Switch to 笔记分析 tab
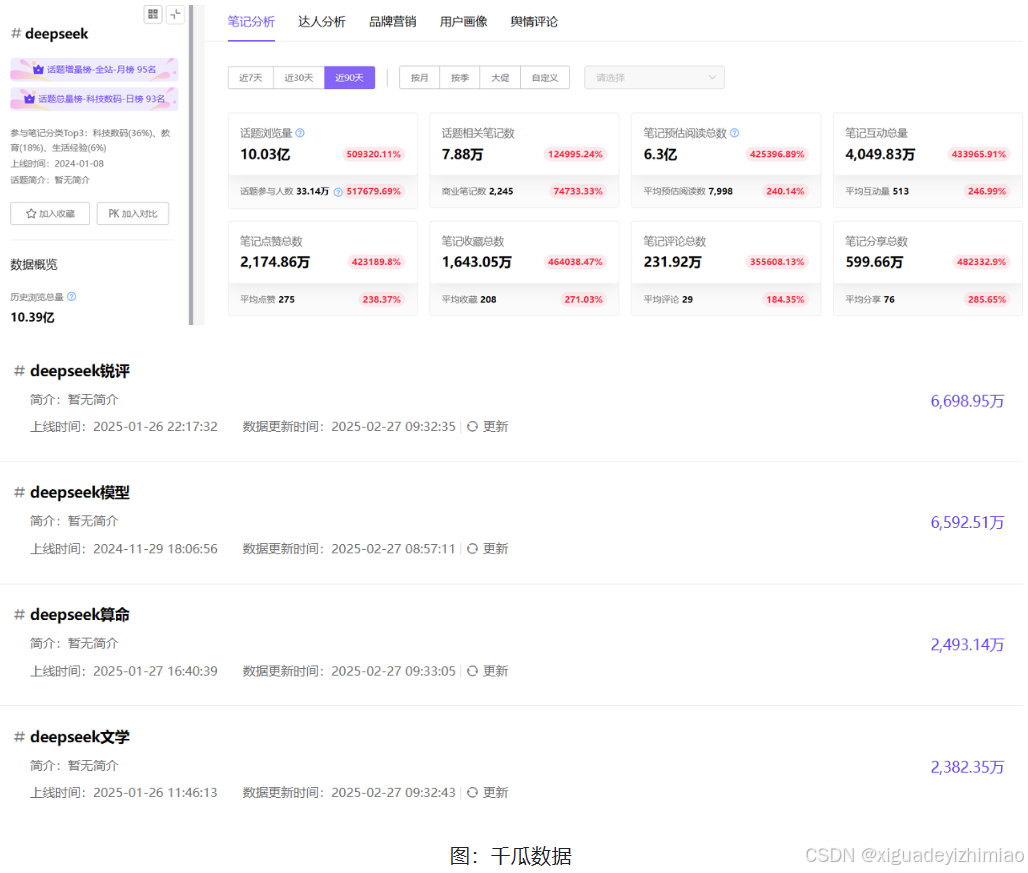Image resolution: width=1028 pixels, height=873 pixels. (x=251, y=22)
